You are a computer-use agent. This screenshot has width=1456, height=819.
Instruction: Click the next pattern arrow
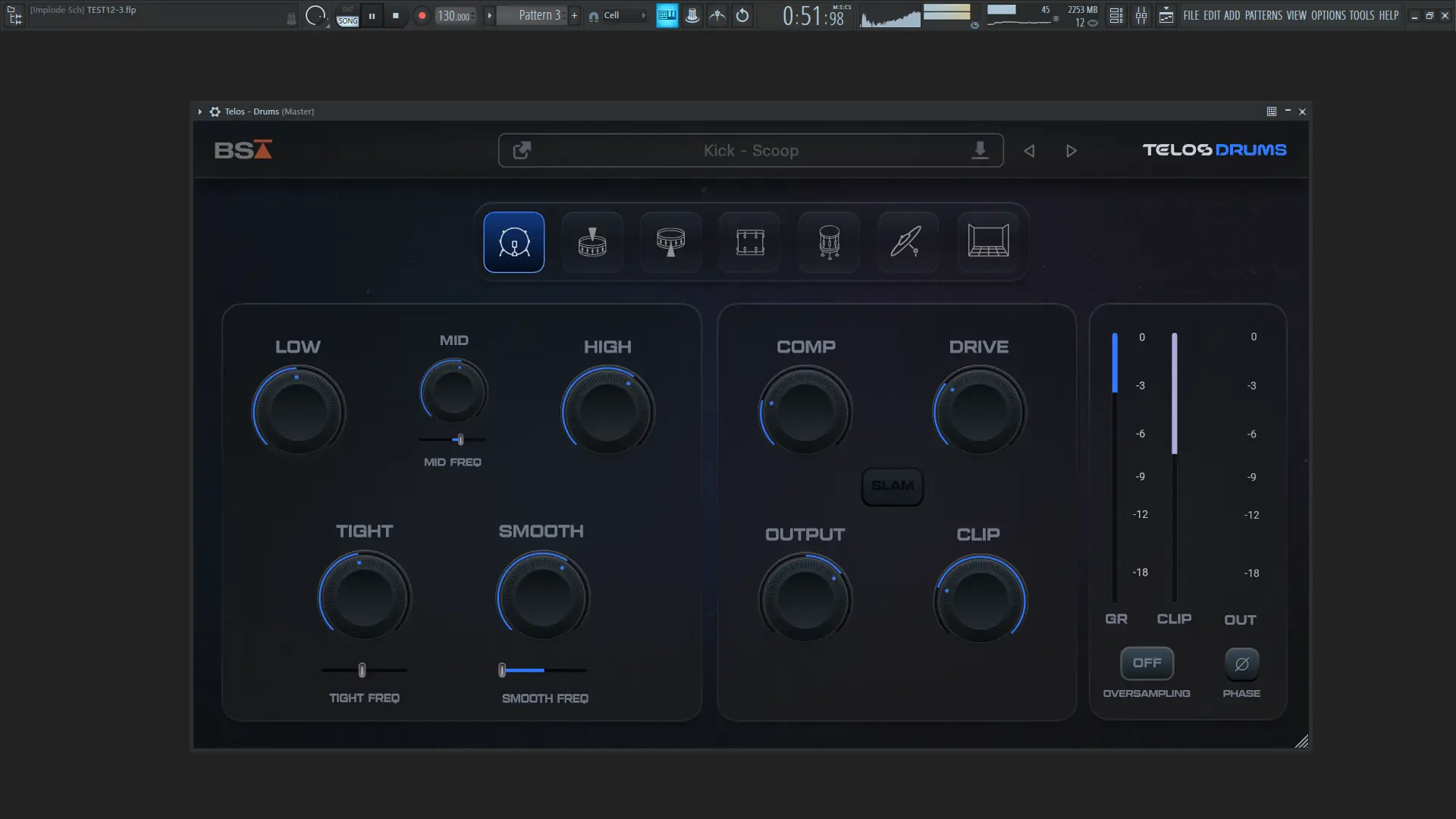489,15
